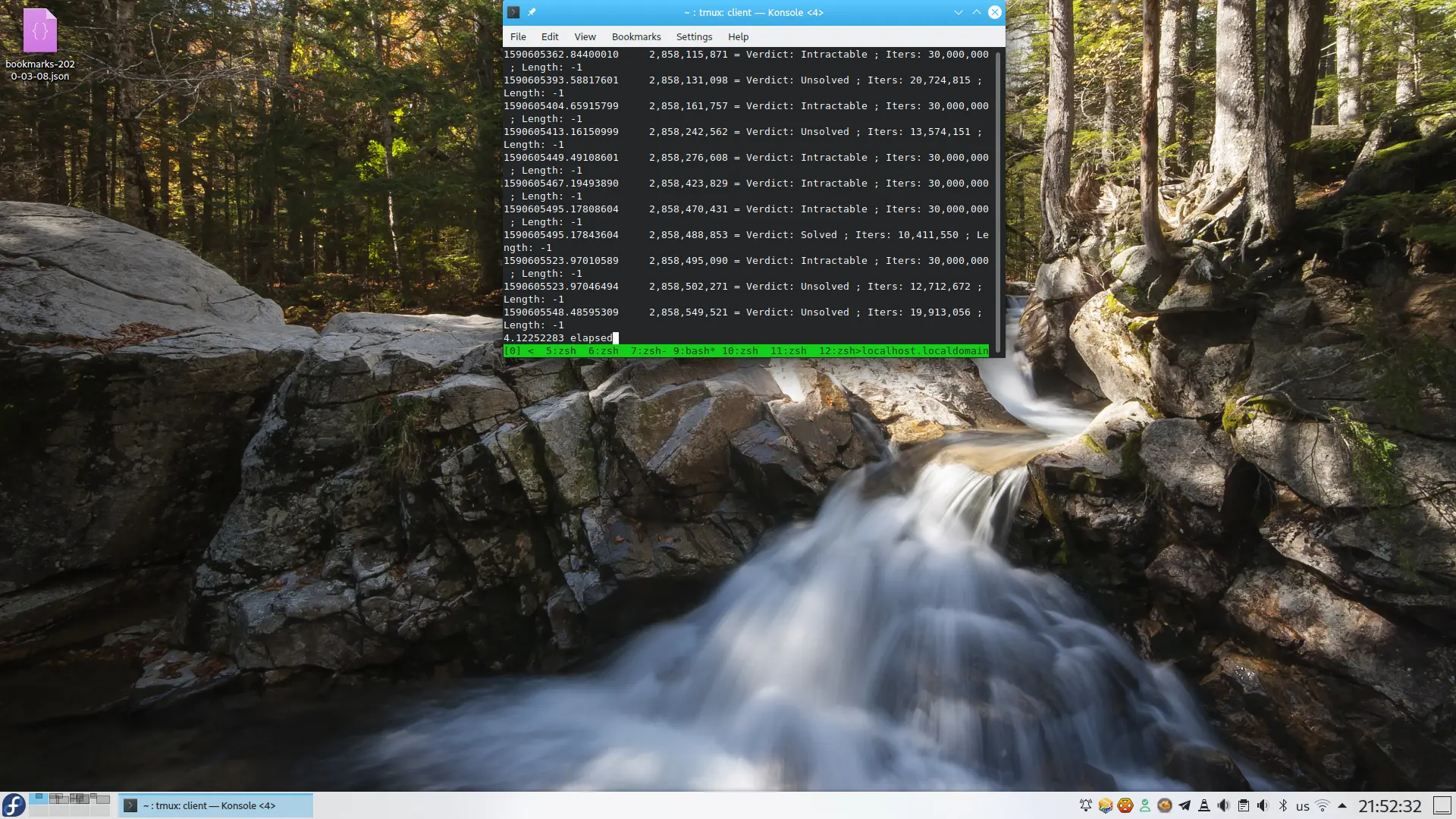Click the Show Desktop button on the panel
Viewport: 1456px width, 819px height.
[x=1442, y=805]
